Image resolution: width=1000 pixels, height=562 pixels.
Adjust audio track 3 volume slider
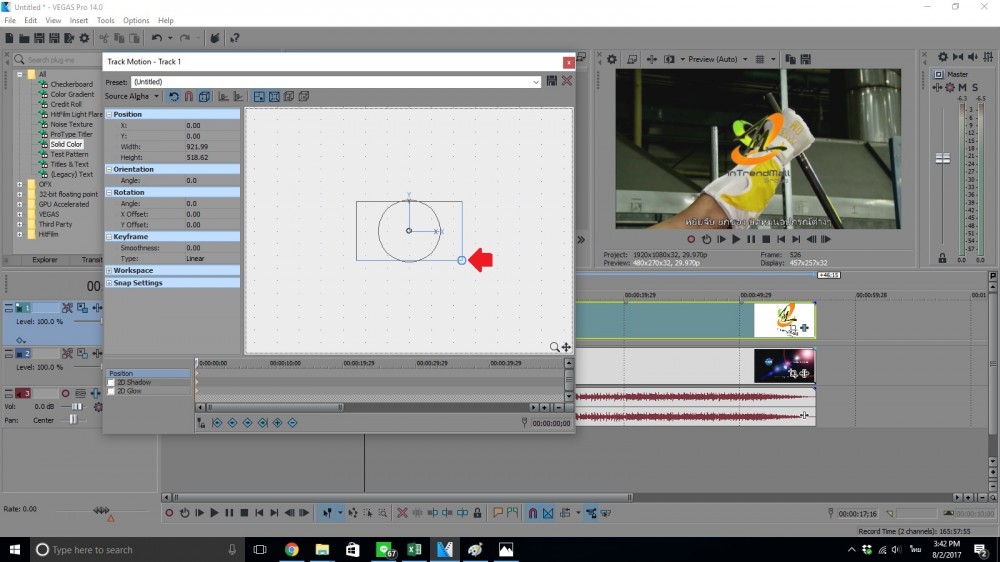[77, 406]
